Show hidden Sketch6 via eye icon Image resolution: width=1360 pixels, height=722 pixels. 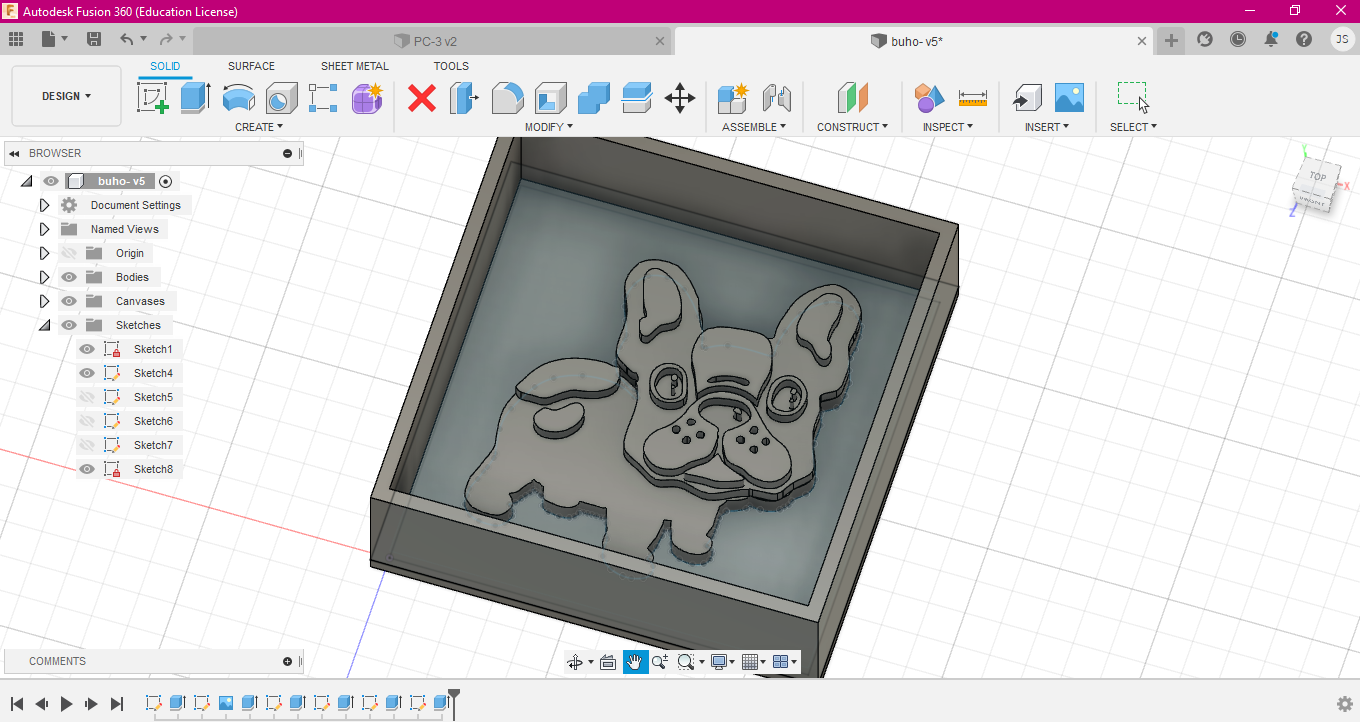click(87, 421)
